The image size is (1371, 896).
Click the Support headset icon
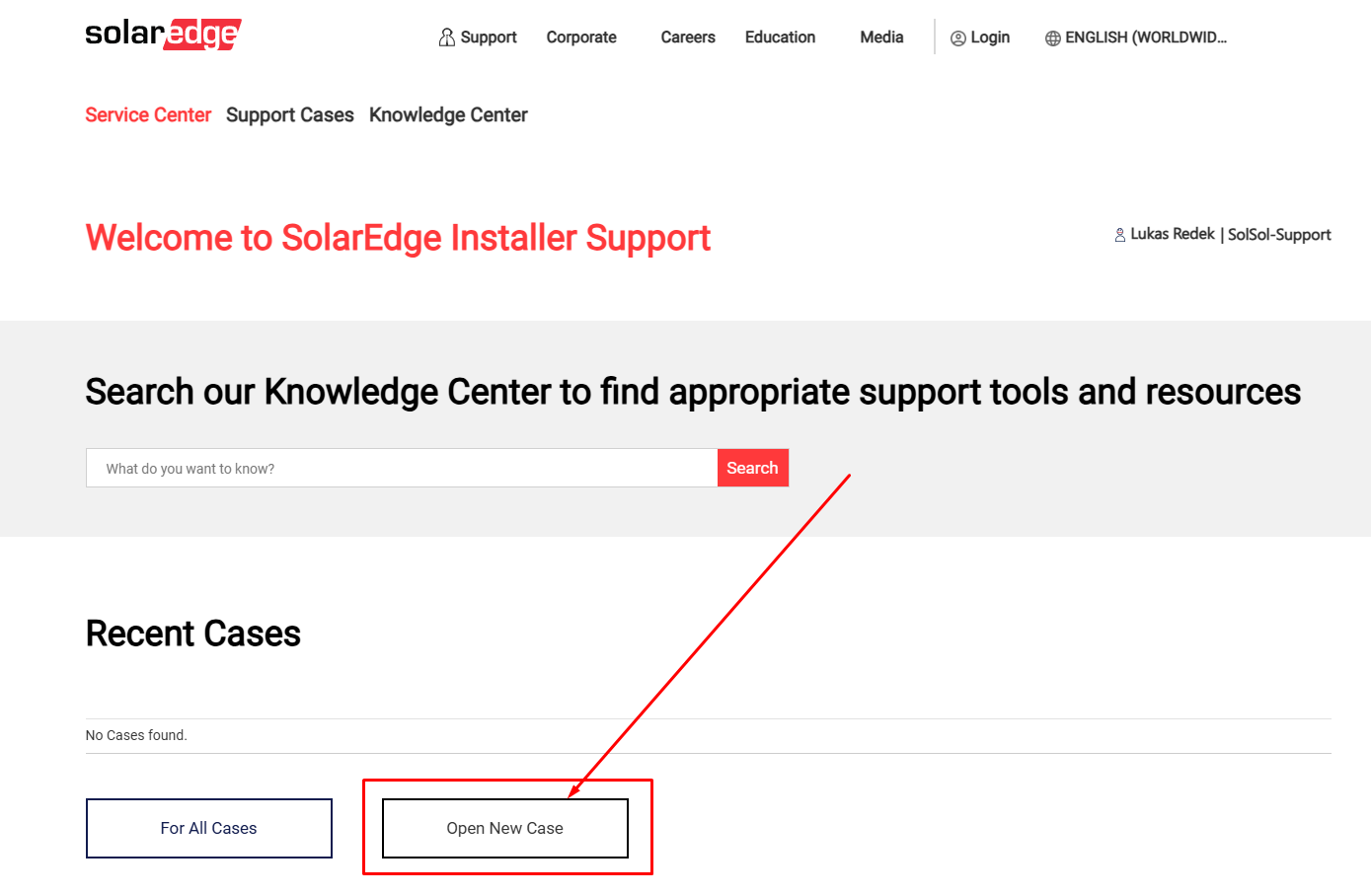(447, 37)
